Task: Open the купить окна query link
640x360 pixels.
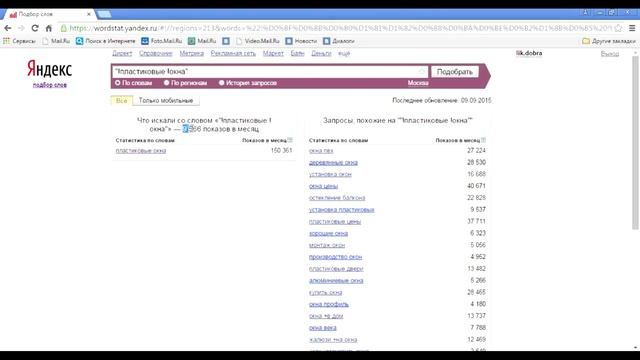Action: 325,293
